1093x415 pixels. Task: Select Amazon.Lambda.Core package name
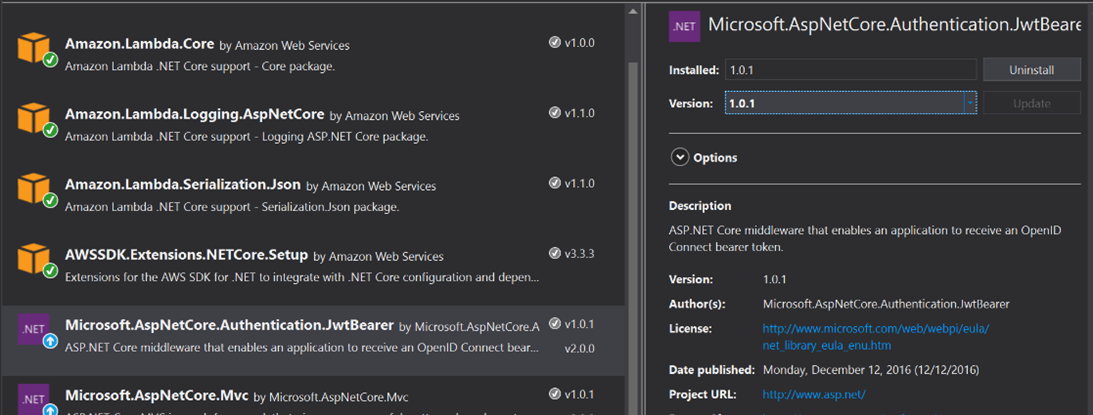(x=140, y=43)
